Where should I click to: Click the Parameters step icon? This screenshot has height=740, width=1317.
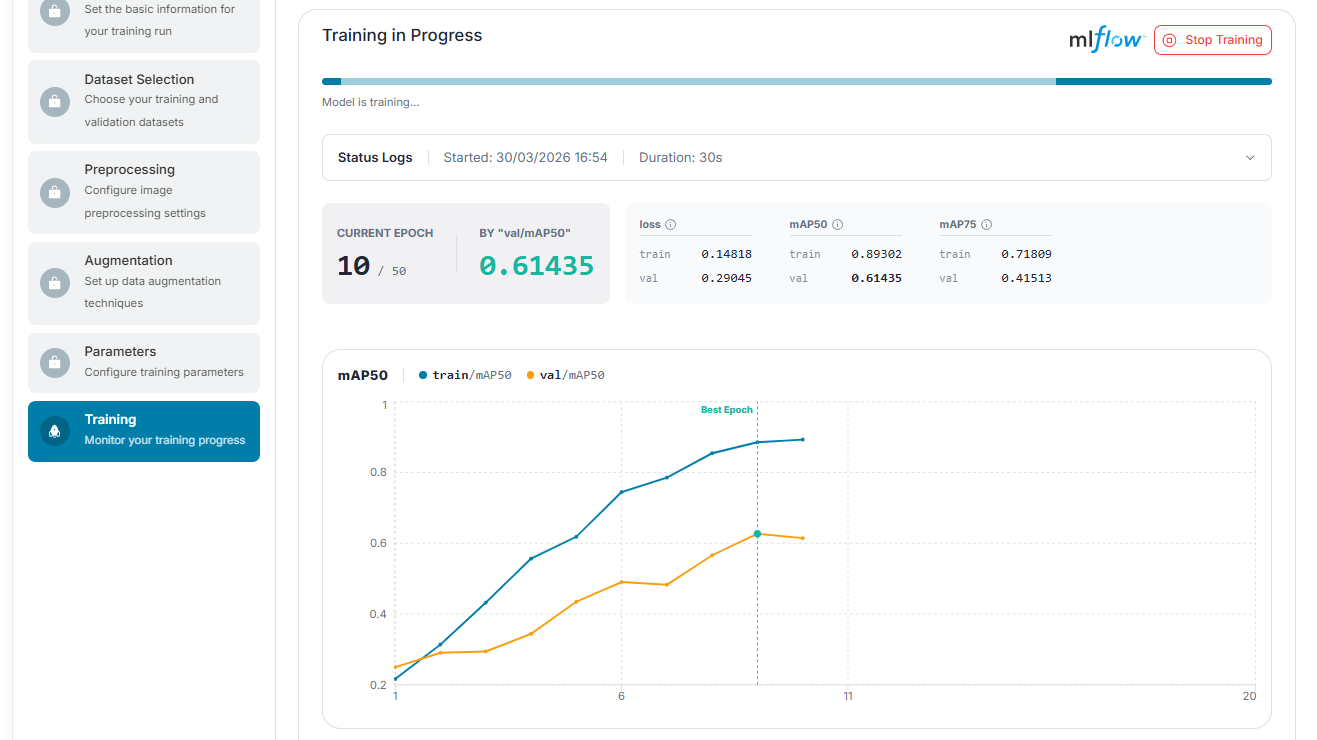click(x=54, y=362)
